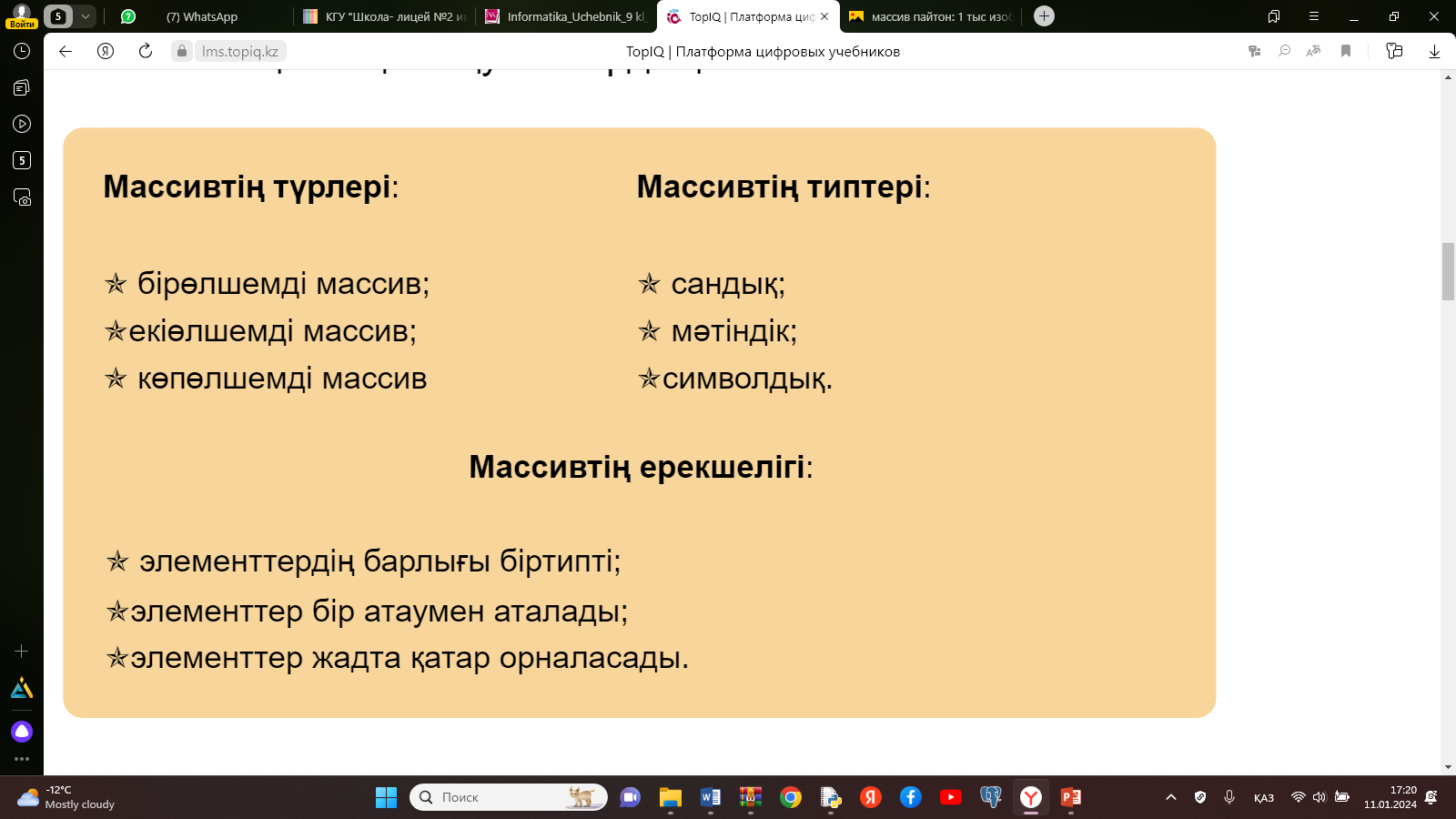Image resolution: width=1456 pixels, height=819 pixels.
Task: Click the zoom-out magnifier icon in address bar
Action: pyautogui.click(x=1284, y=51)
